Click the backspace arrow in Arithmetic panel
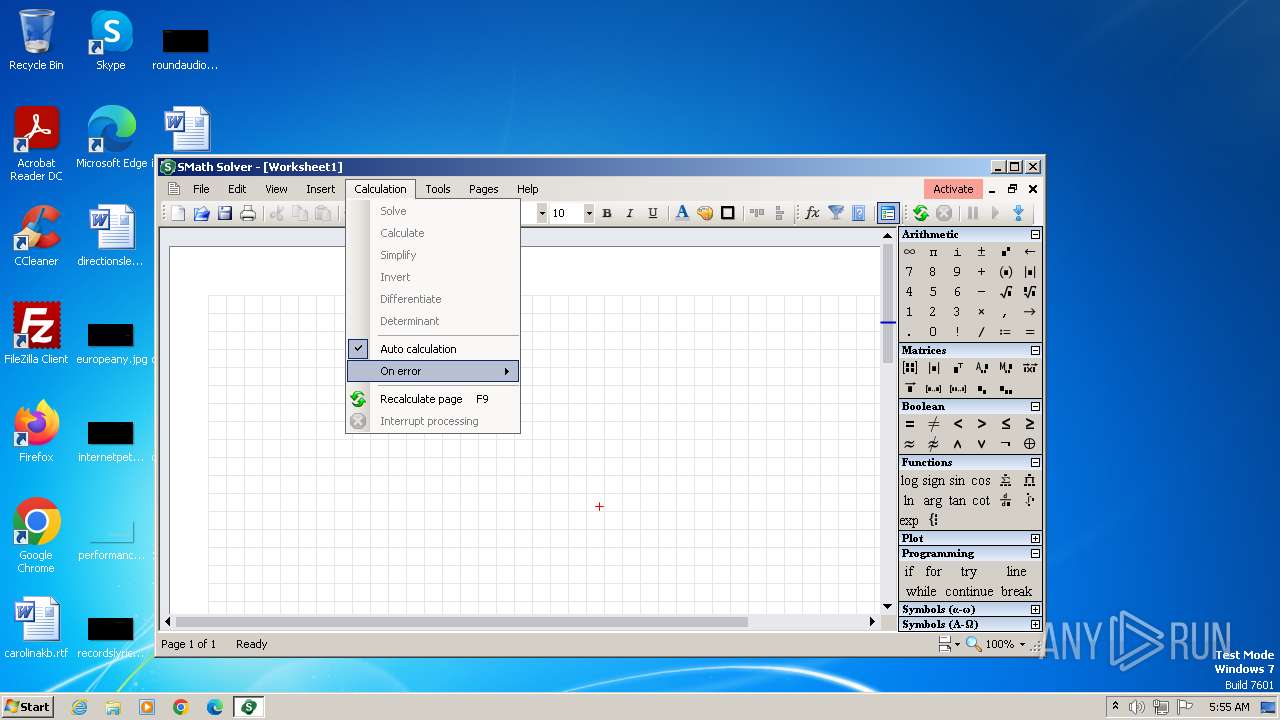The image size is (1280, 720). coord(1029,252)
